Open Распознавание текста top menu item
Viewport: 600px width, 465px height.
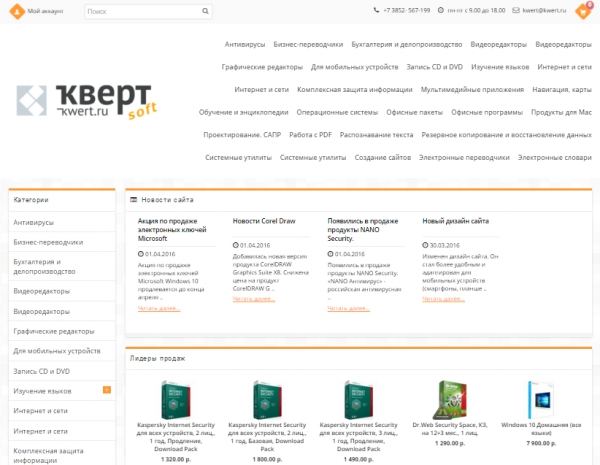377,135
